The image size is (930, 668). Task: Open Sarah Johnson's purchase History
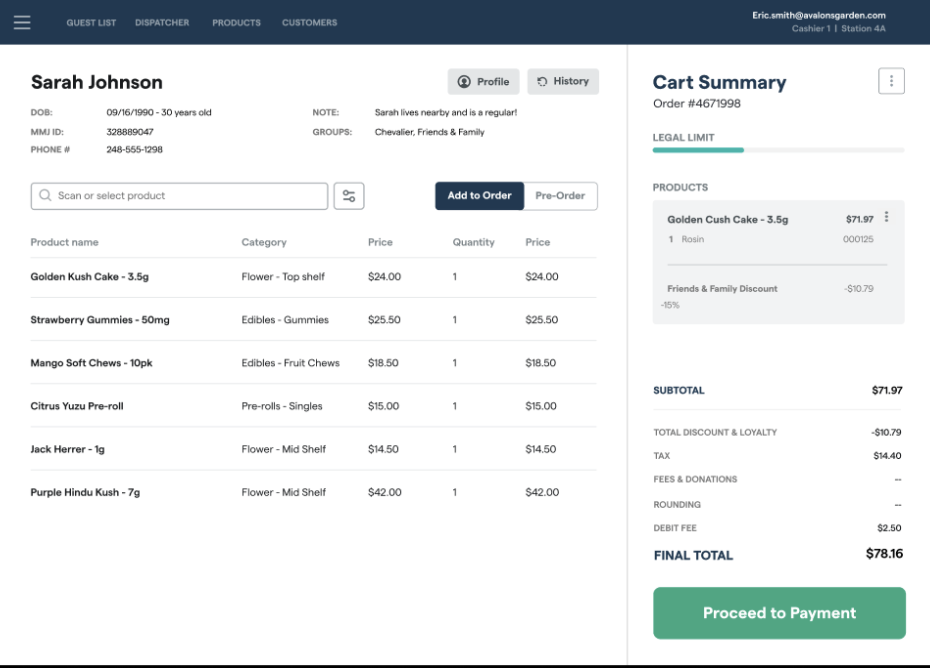563,81
